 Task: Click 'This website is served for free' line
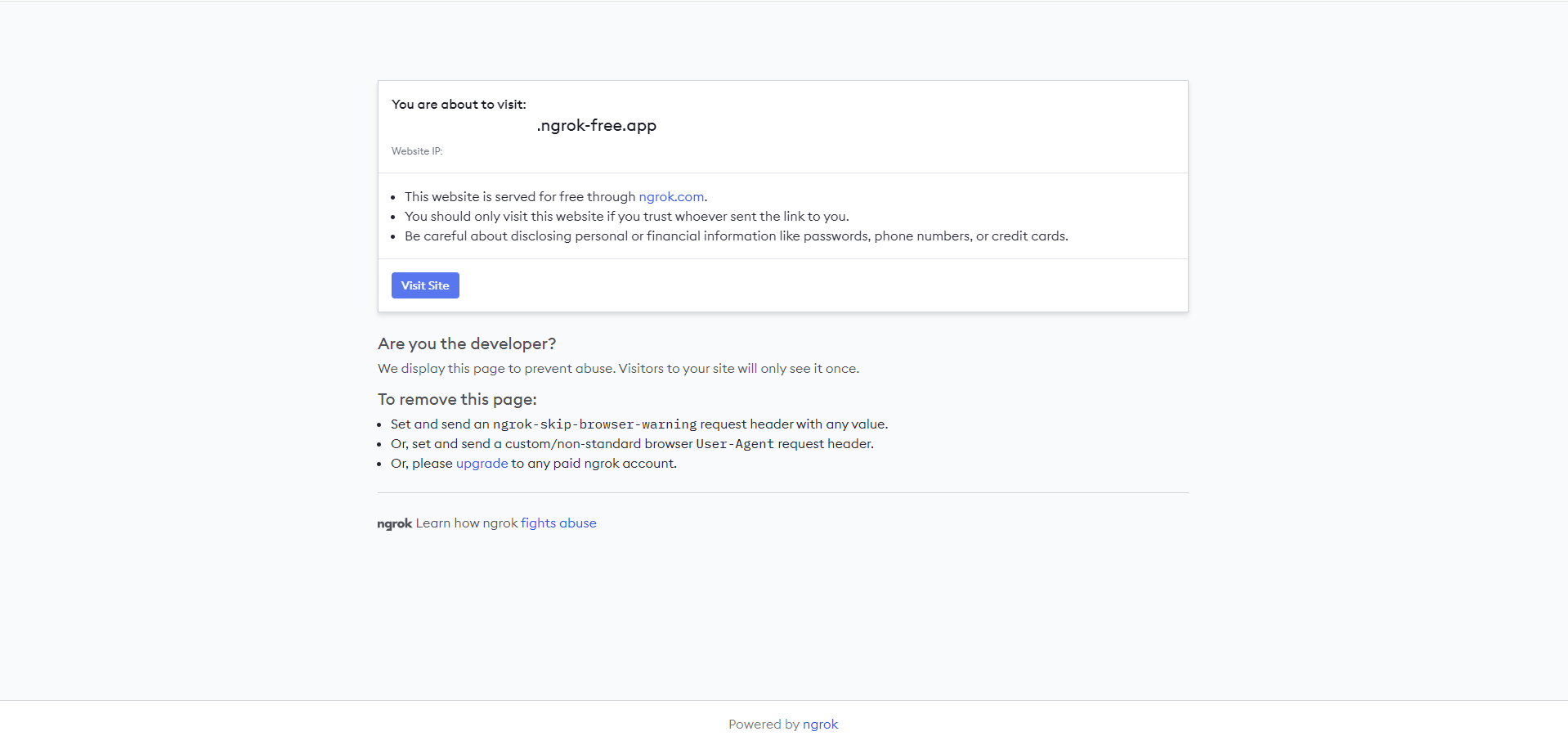click(x=556, y=197)
